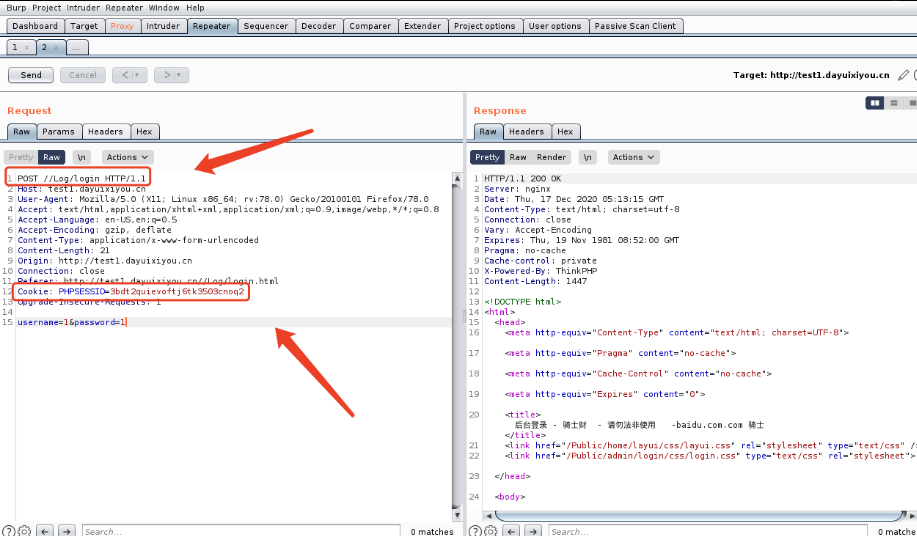This screenshot has height=536, width=917.
Task: Switch to top-bottom stacked layout view
Action: pos(894,103)
